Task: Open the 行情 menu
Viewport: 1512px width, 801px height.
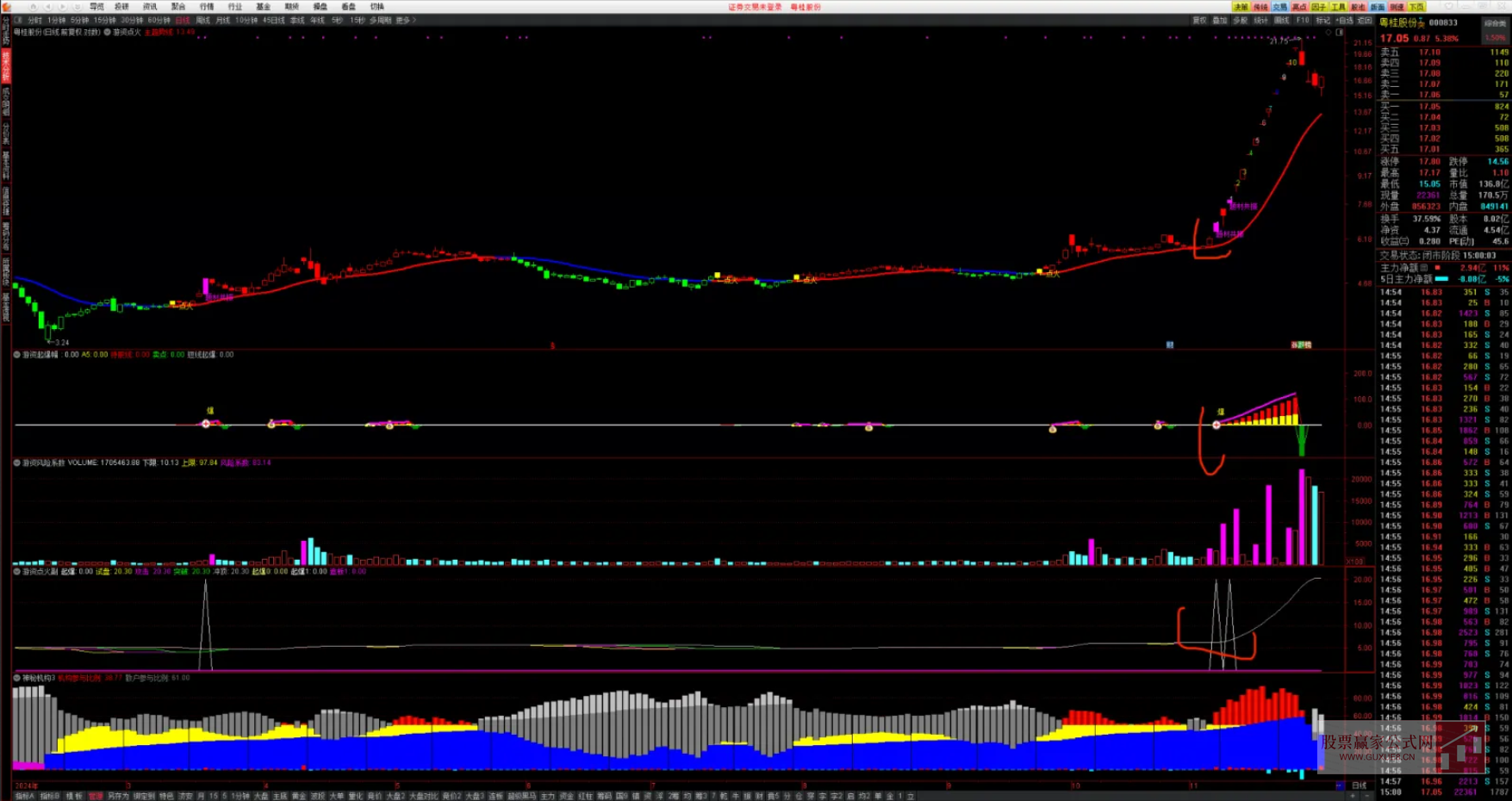Action: (207, 7)
